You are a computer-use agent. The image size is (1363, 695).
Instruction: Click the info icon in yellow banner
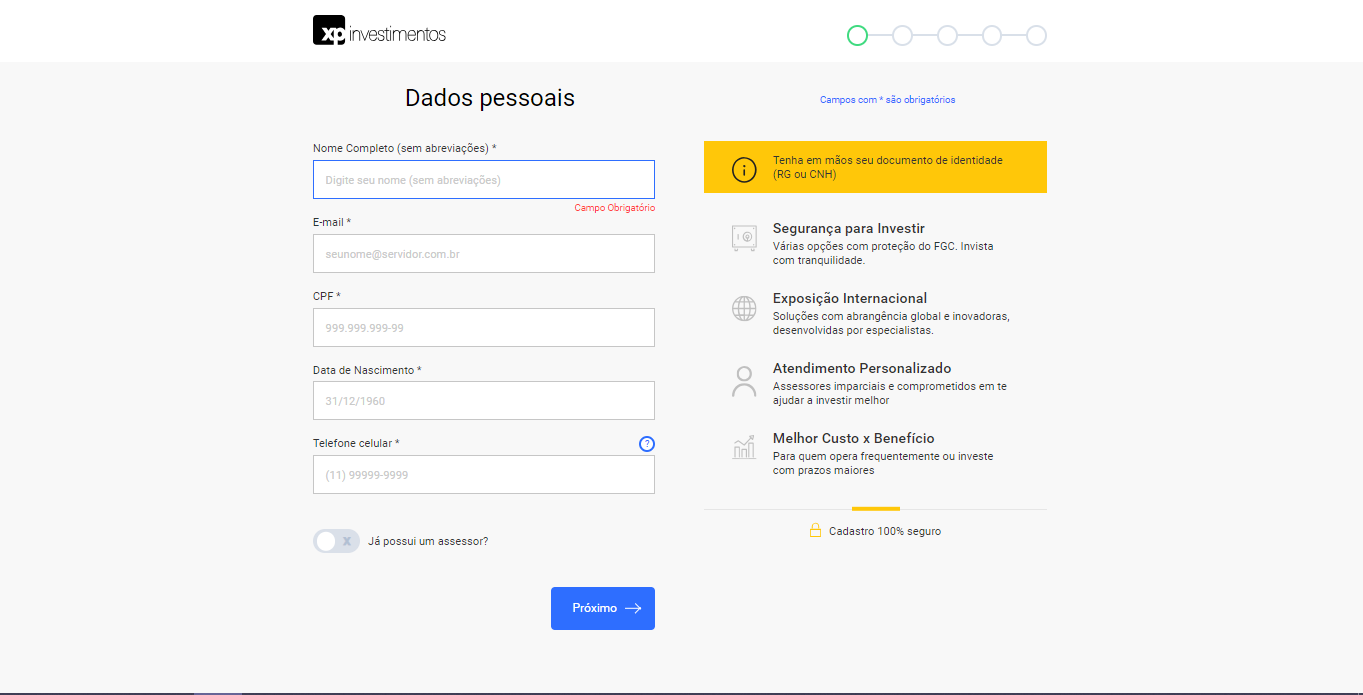pyautogui.click(x=744, y=169)
